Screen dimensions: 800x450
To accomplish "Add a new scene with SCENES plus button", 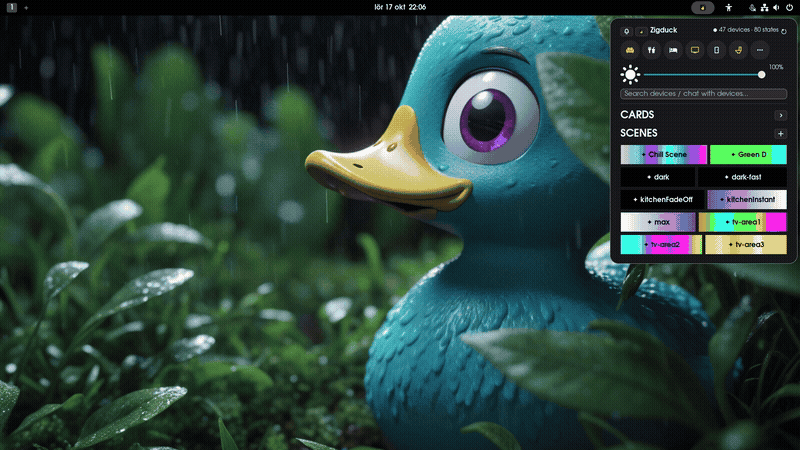I will click(781, 134).
